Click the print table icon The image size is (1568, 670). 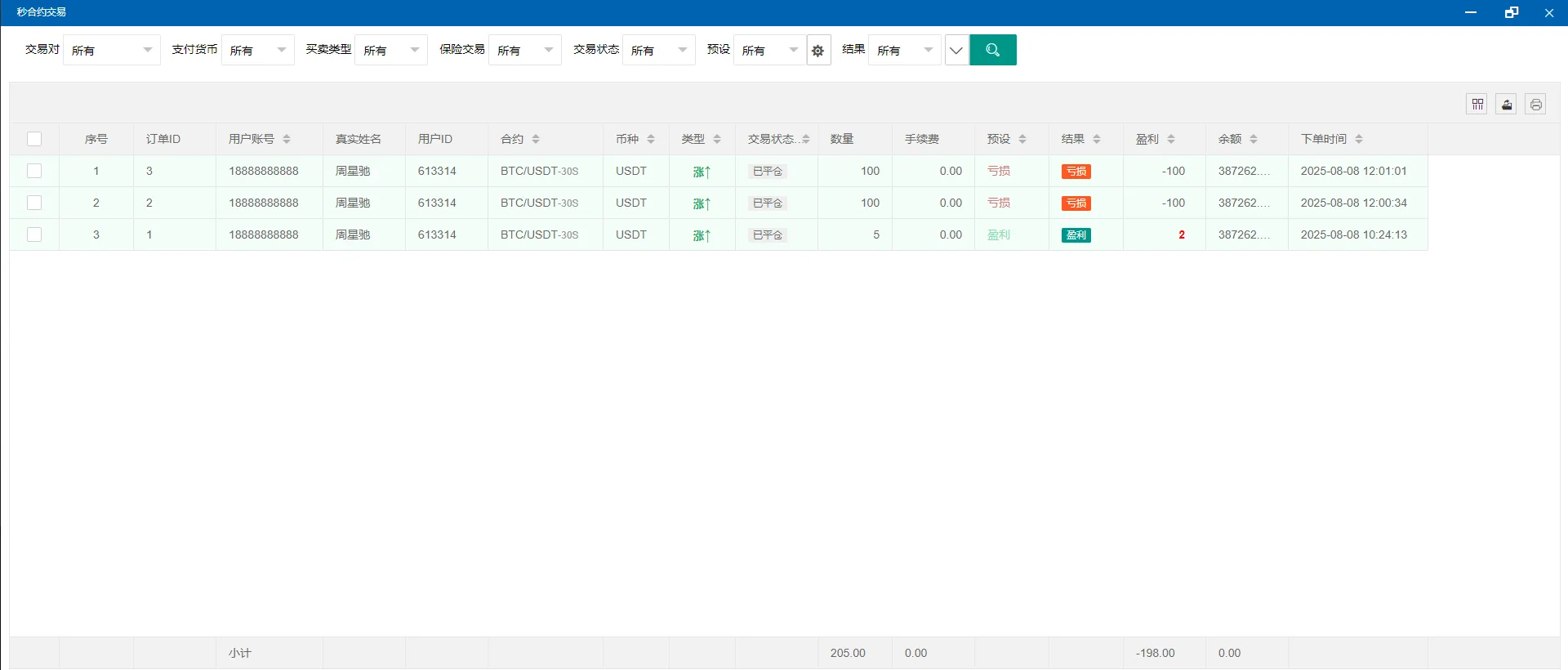click(1535, 104)
